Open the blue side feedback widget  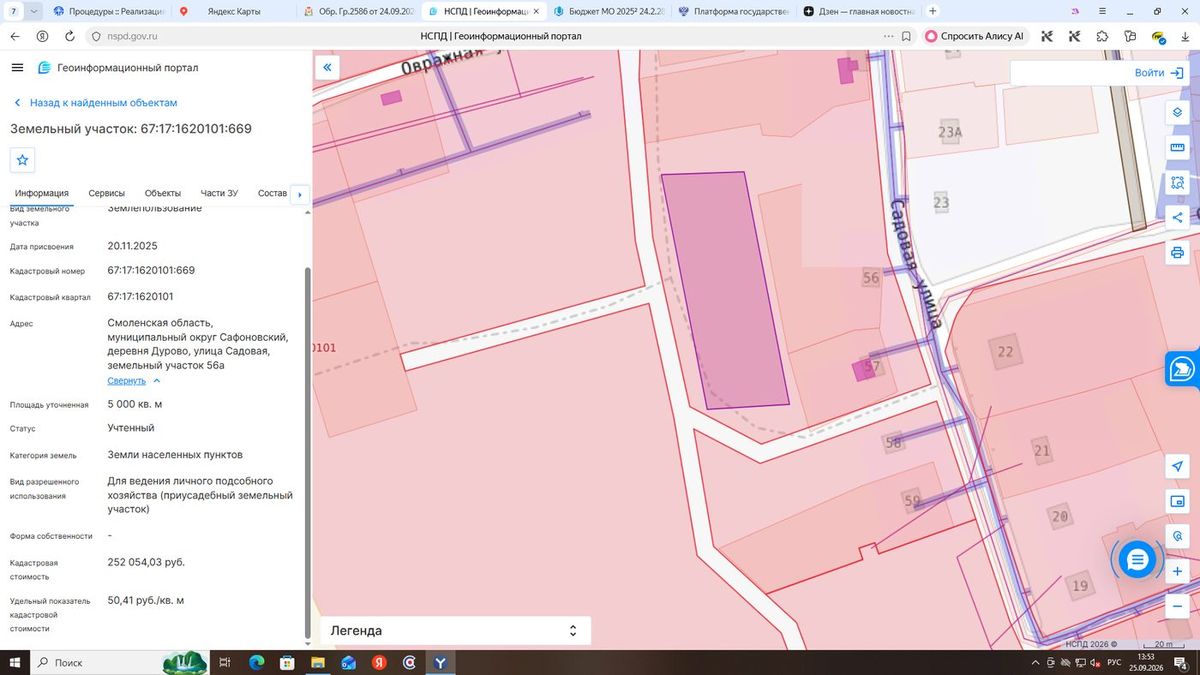pyautogui.click(x=1182, y=369)
